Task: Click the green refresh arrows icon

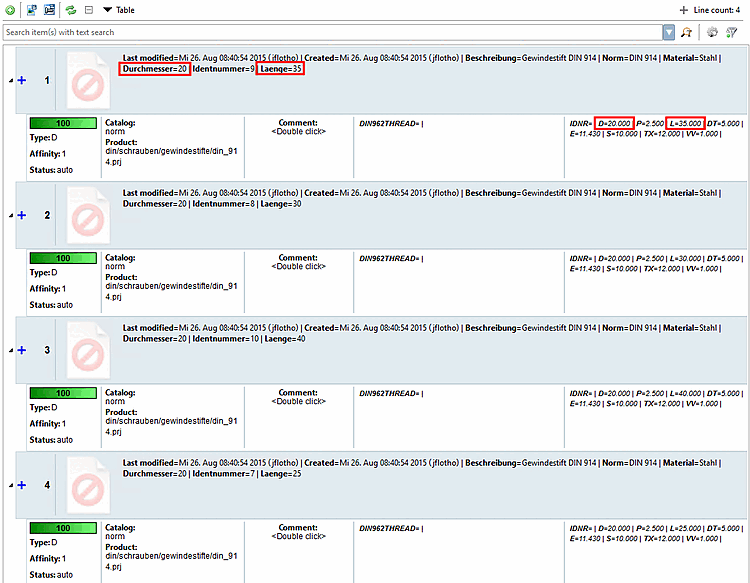Action: coord(71,10)
